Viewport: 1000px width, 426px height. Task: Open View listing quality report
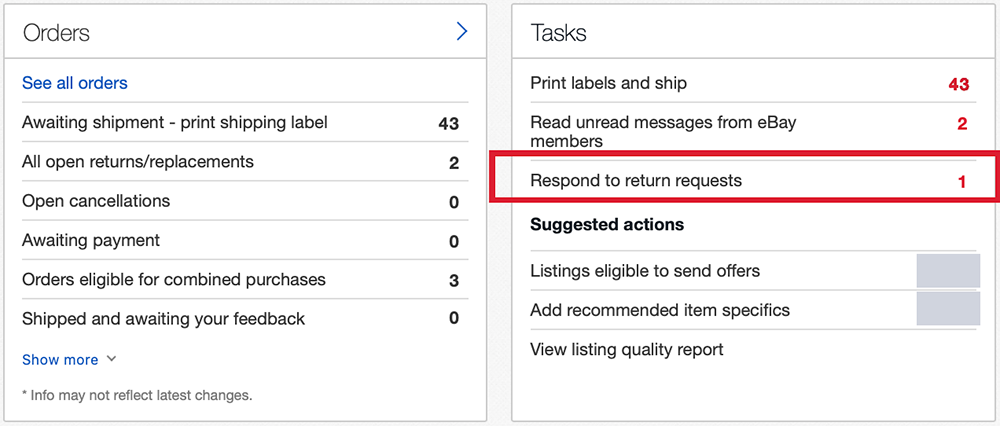(627, 349)
